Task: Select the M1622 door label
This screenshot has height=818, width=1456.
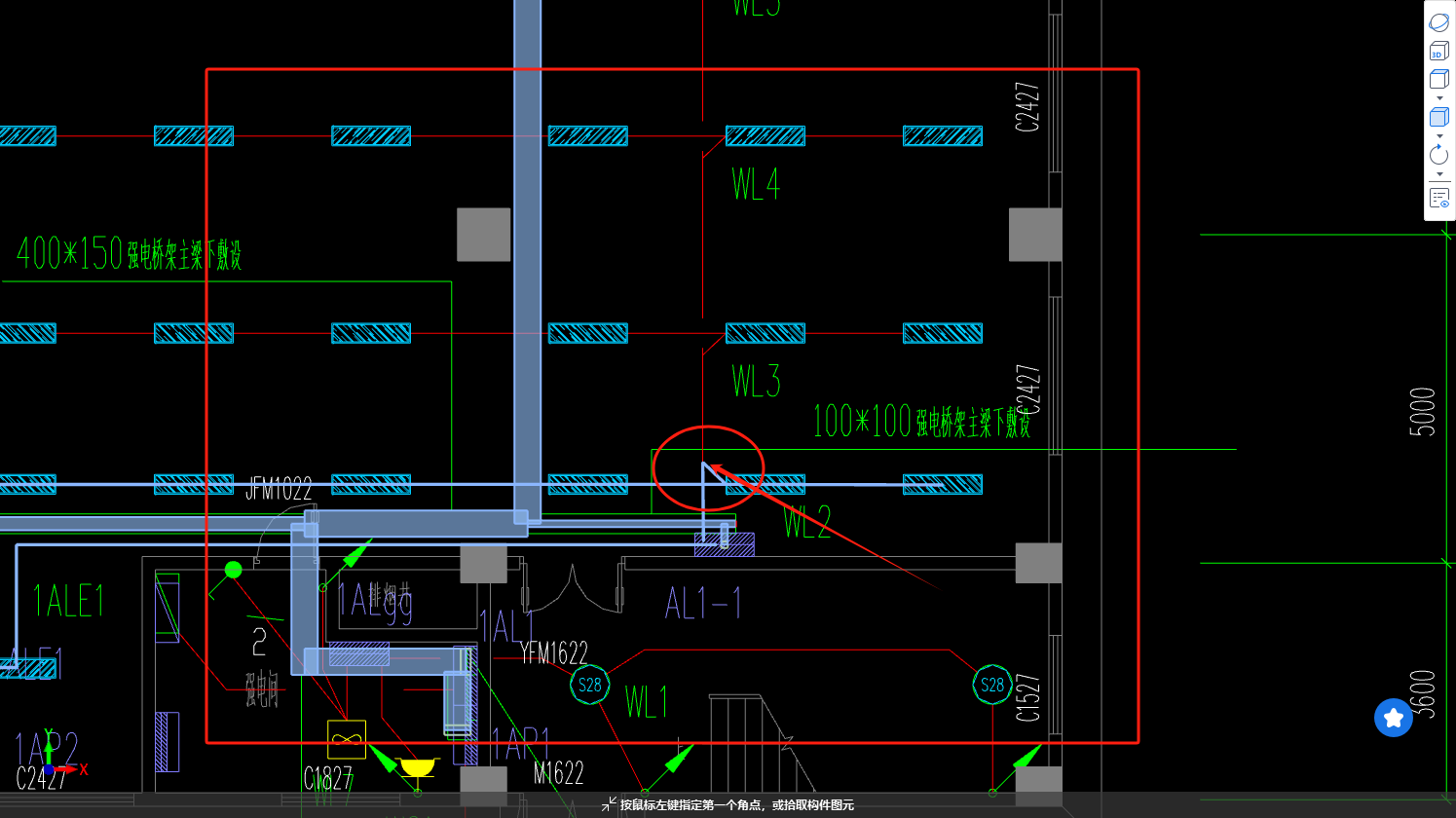Action: (558, 773)
